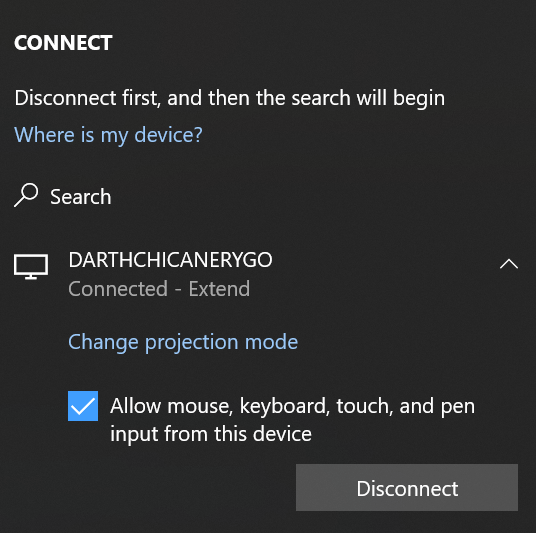Select the DARTHCHICANERYGO device name
The image size is (536, 533).
pos(170,260)
